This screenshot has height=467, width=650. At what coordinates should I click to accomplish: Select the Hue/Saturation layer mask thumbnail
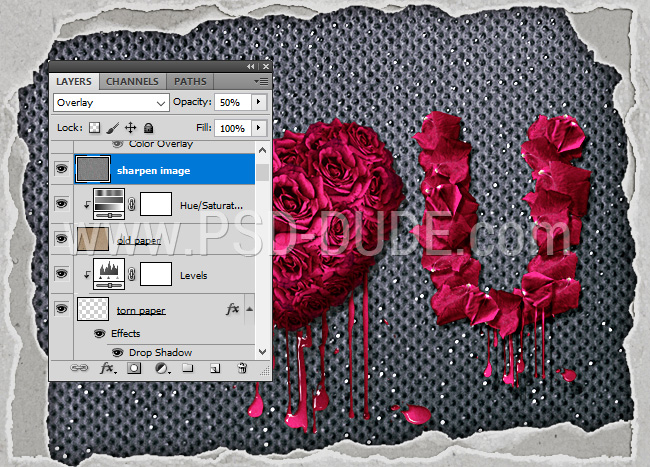pos(156,204)
